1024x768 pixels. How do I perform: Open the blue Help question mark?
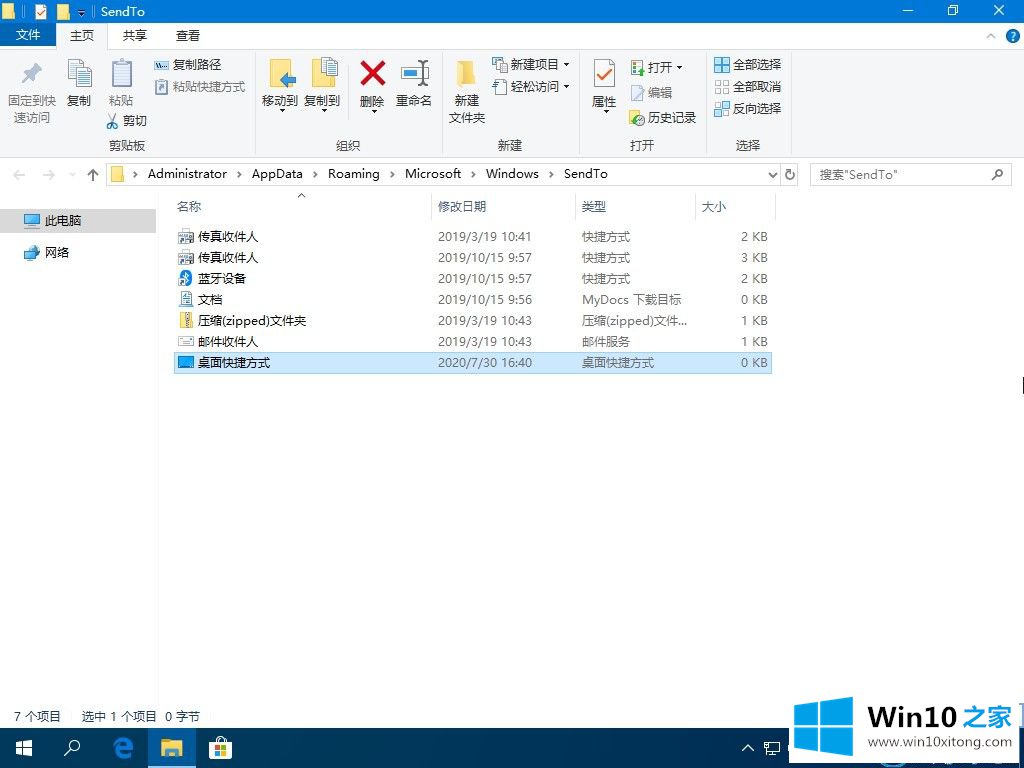[x=1012, y=36]
